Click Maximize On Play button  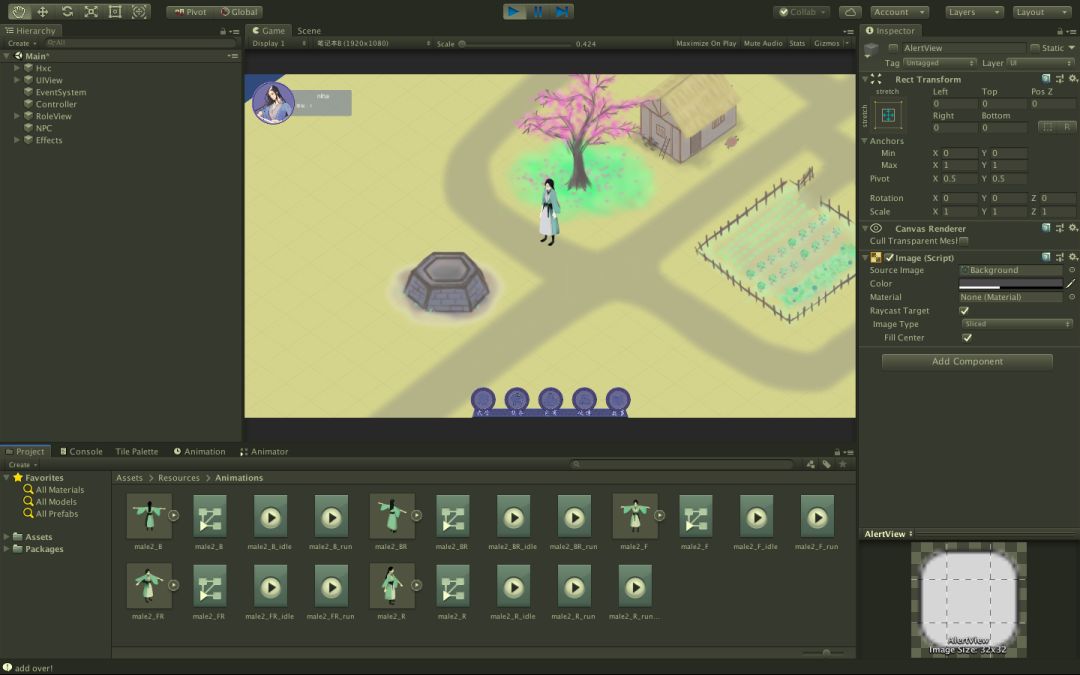pyautogui.click(x=706, y=44)
